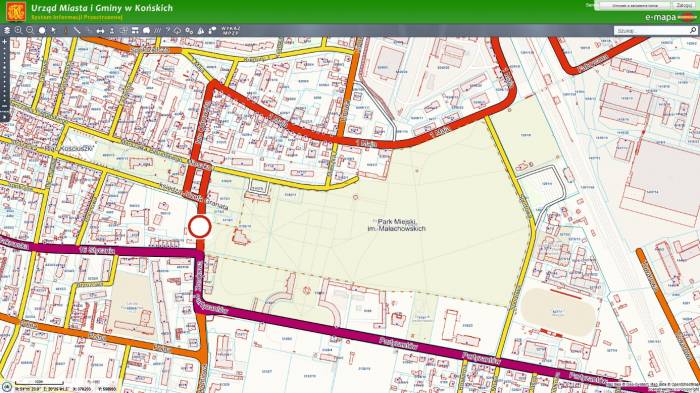Click the zoom slider plus button
This screenshot has width=700, height=393.
pos(4,42)
